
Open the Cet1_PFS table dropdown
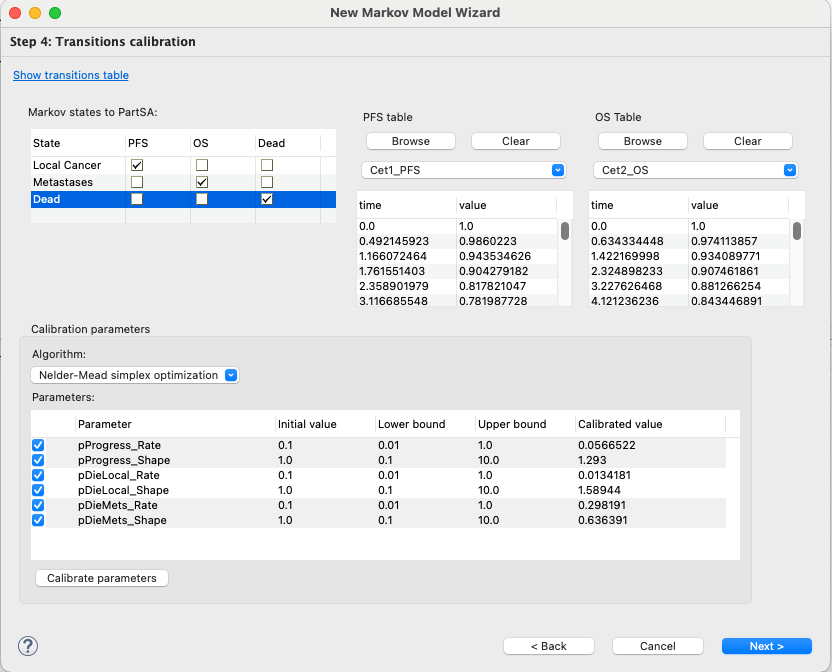462,170
